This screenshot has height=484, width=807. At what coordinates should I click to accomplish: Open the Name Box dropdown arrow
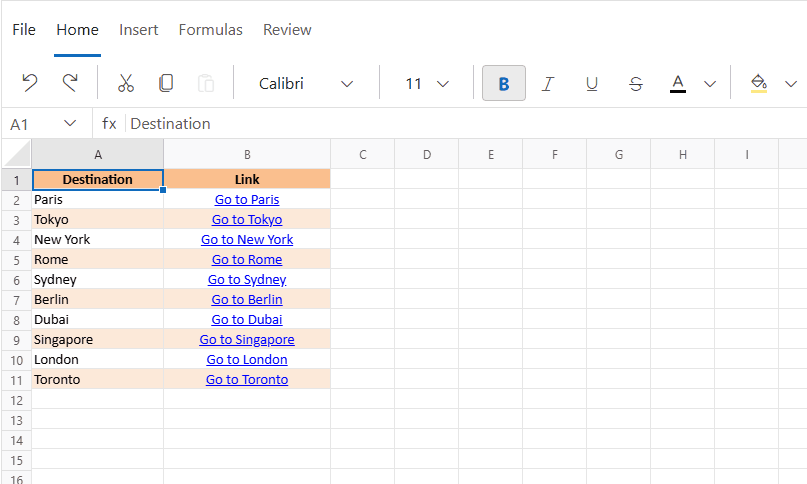pyautogui.click(x=70, y=123)
